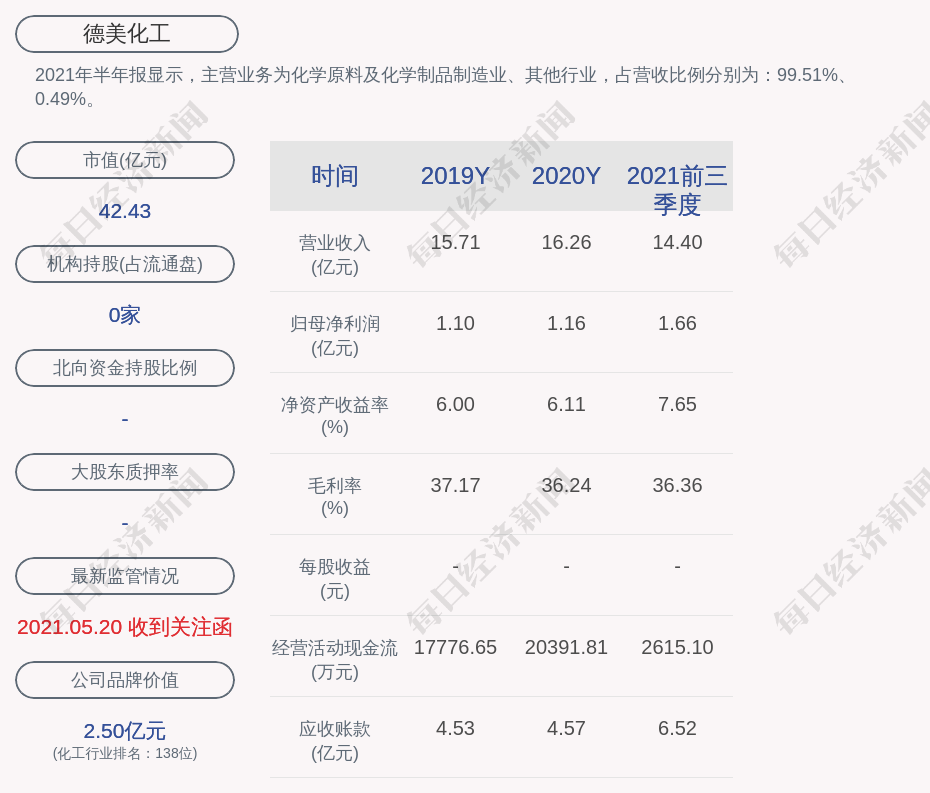The width and height of the screenshot is (930, 793).
Task: Click the 2021年半年报 description paragraph
Action: click(x=442, y=87)
